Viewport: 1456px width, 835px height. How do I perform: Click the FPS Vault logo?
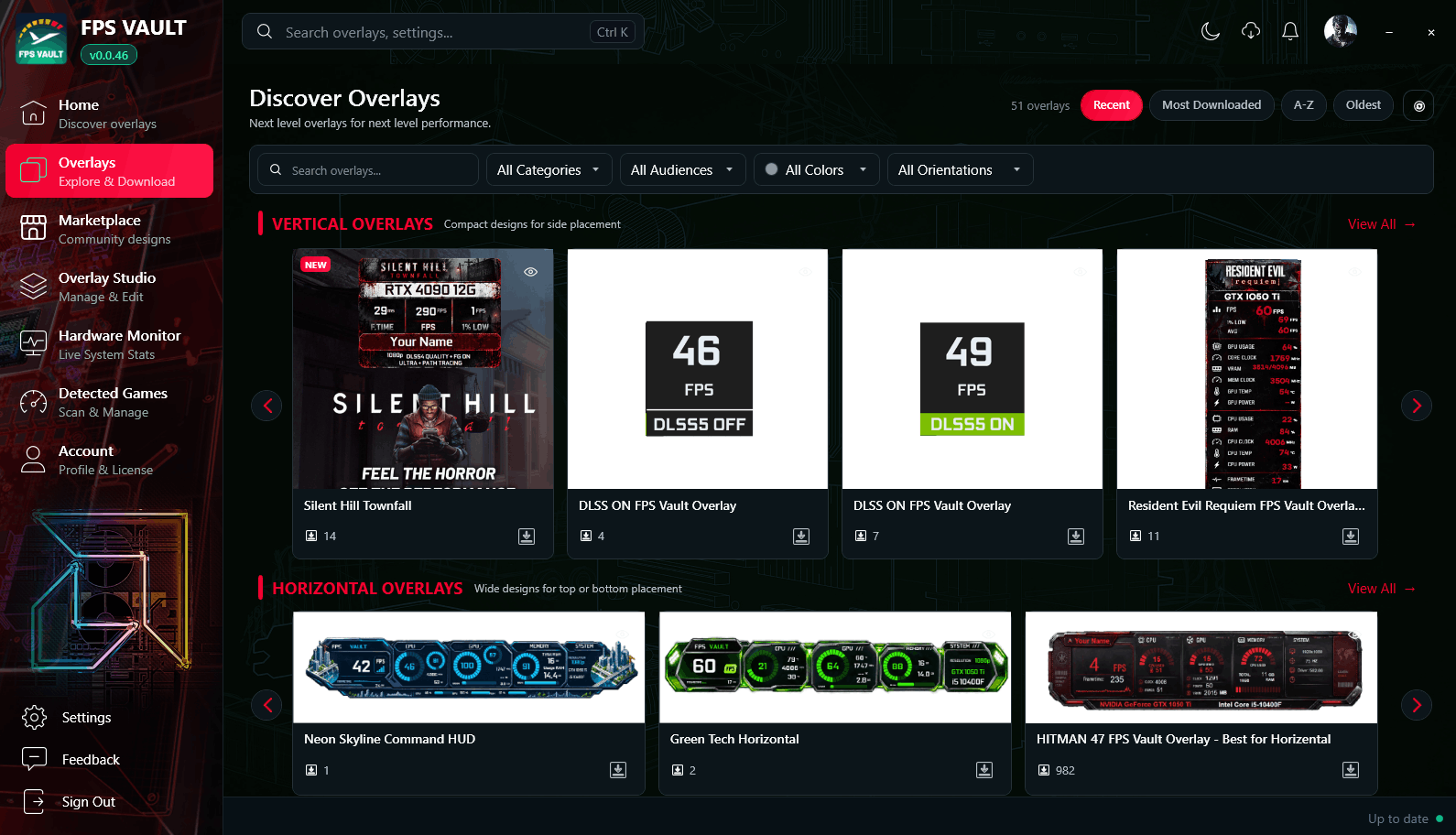(x=41, y=40)
